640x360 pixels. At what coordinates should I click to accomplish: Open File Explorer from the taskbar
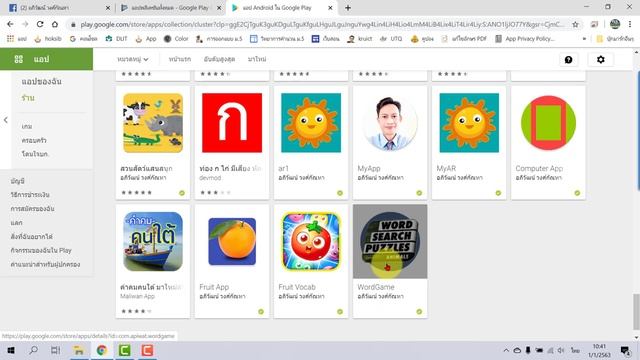coord(79,350)
